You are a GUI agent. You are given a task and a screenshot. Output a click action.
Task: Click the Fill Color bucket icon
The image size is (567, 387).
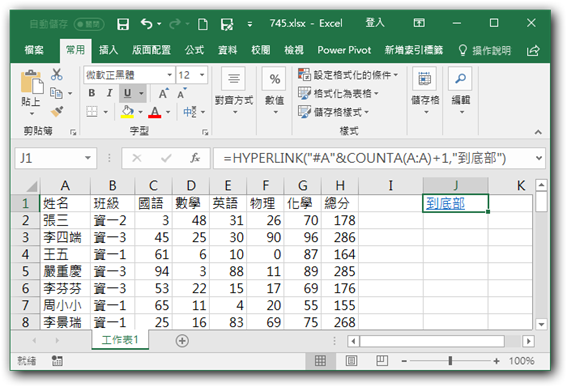127,112
